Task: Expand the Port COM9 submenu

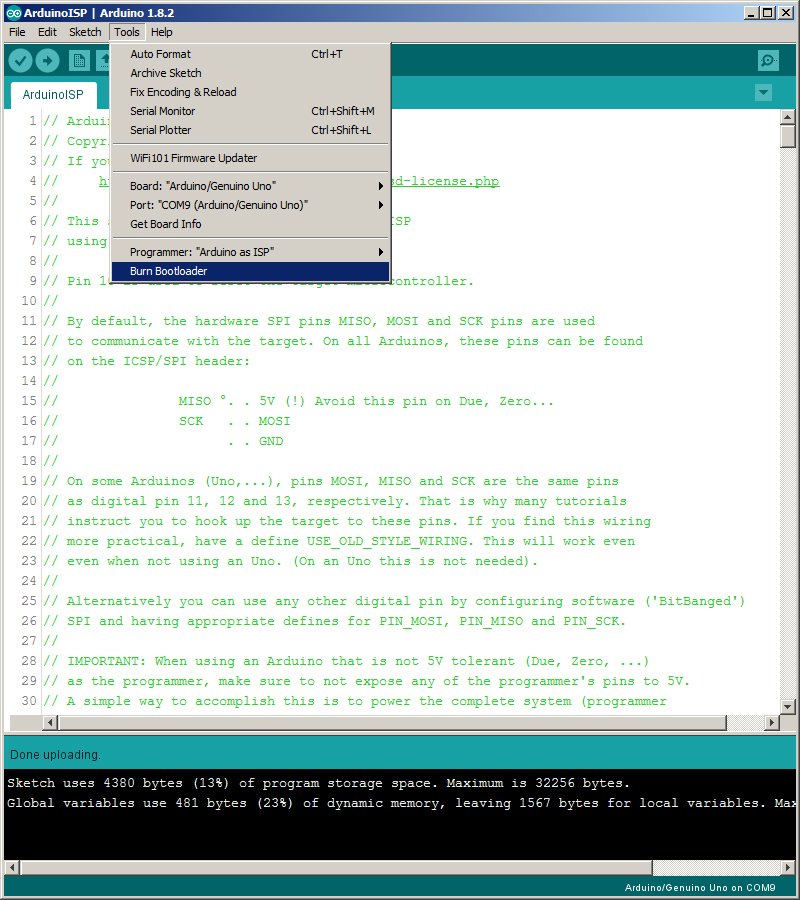Action: (250, 205)
